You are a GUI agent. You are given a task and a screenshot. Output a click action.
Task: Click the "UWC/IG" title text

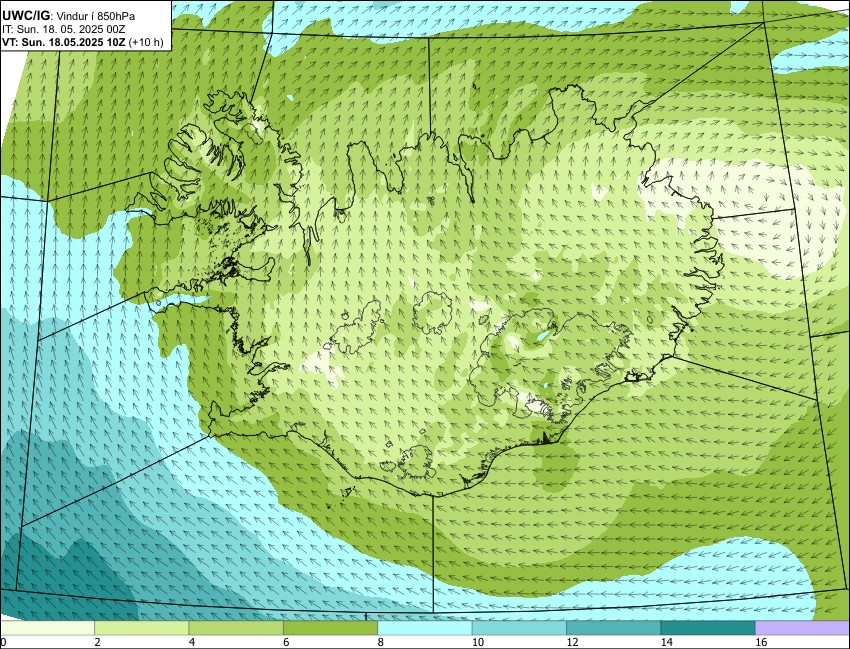[26, 16]
